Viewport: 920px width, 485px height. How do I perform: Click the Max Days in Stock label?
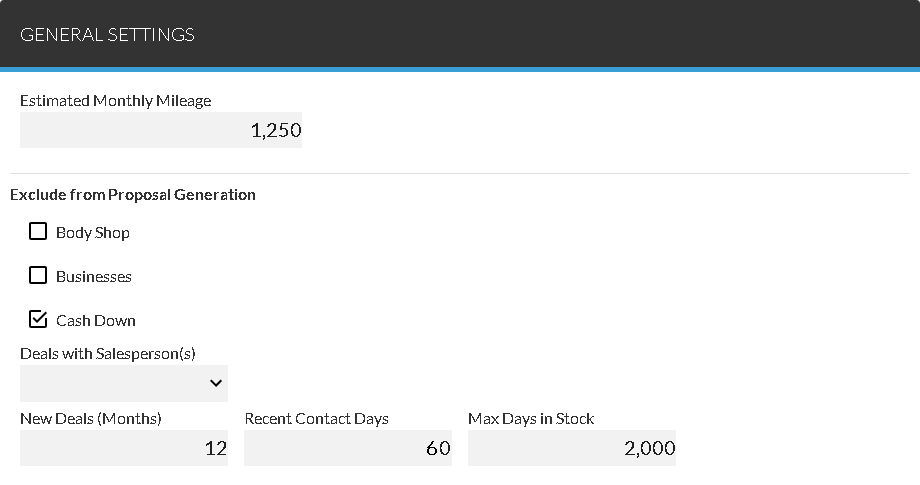[531, 419]
